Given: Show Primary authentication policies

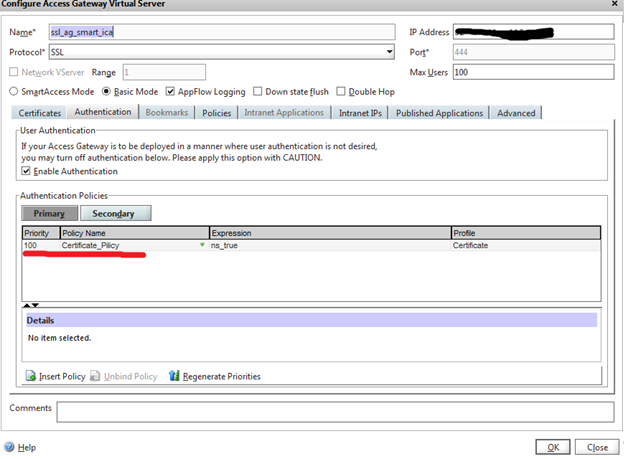Looking at the screenshot, I should 49,213.
